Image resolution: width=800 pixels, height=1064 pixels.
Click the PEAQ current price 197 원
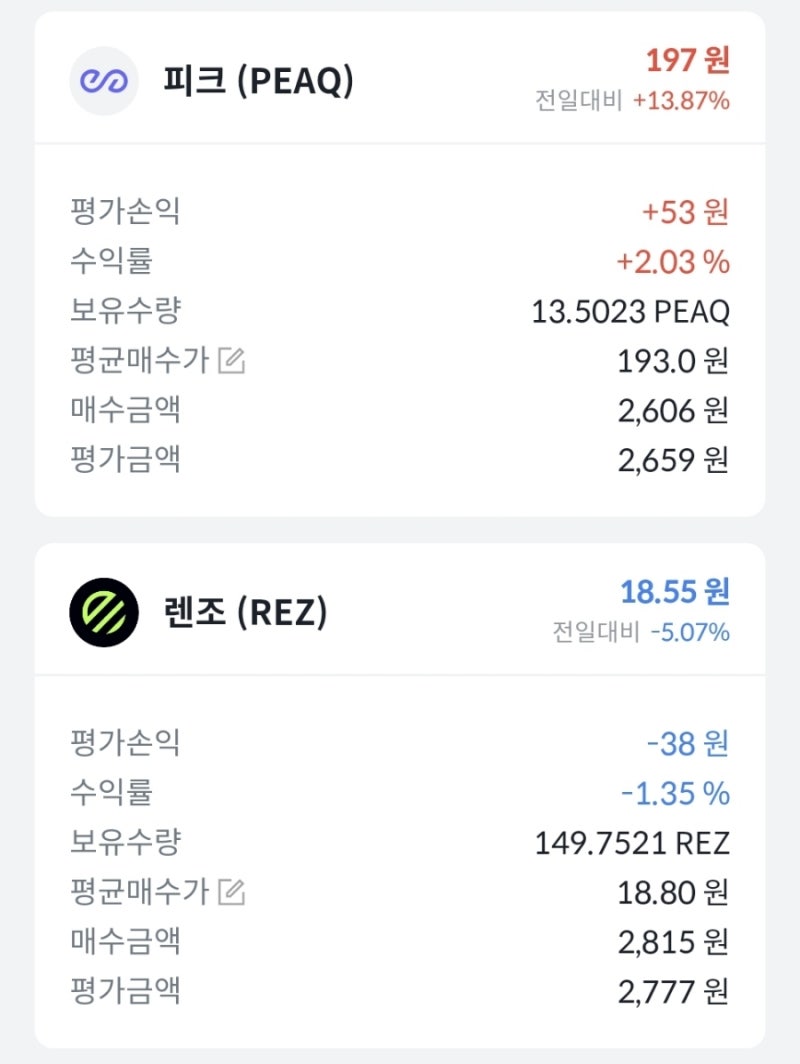click(x=687, y=60)
